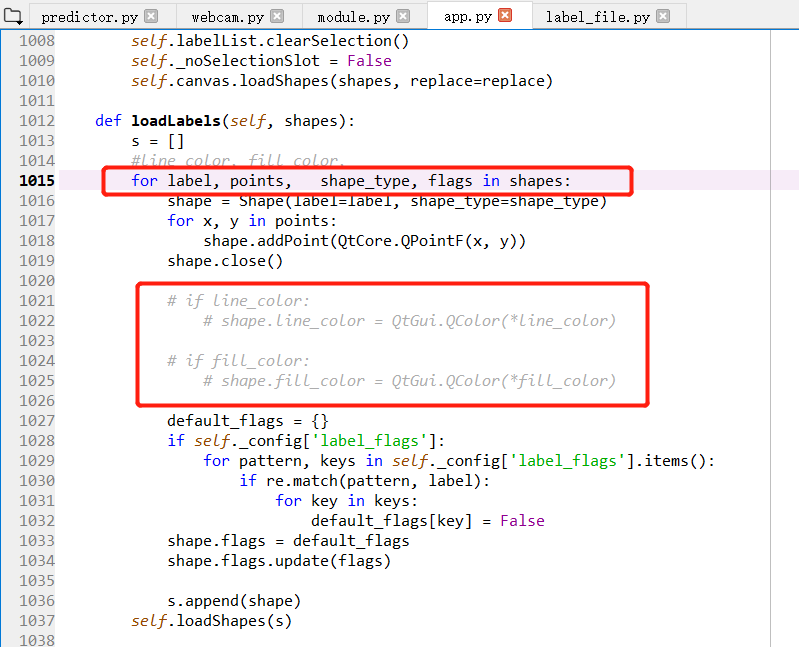Image resolution: width=799 pixels, height=647 pixels.
Task: Click comment '# shape.line_color = QtGui.QColor'
Action: (x=409, y=320)
